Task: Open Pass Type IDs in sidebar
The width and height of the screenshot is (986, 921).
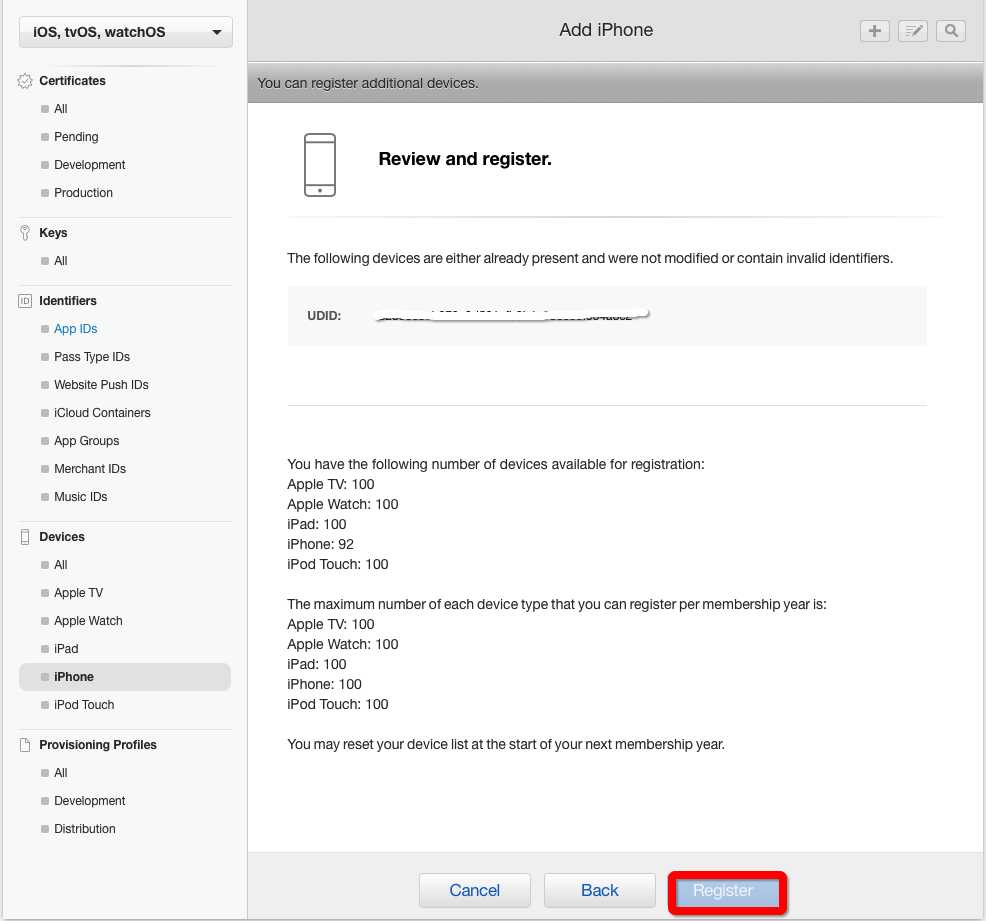Action: click(92, 357)
